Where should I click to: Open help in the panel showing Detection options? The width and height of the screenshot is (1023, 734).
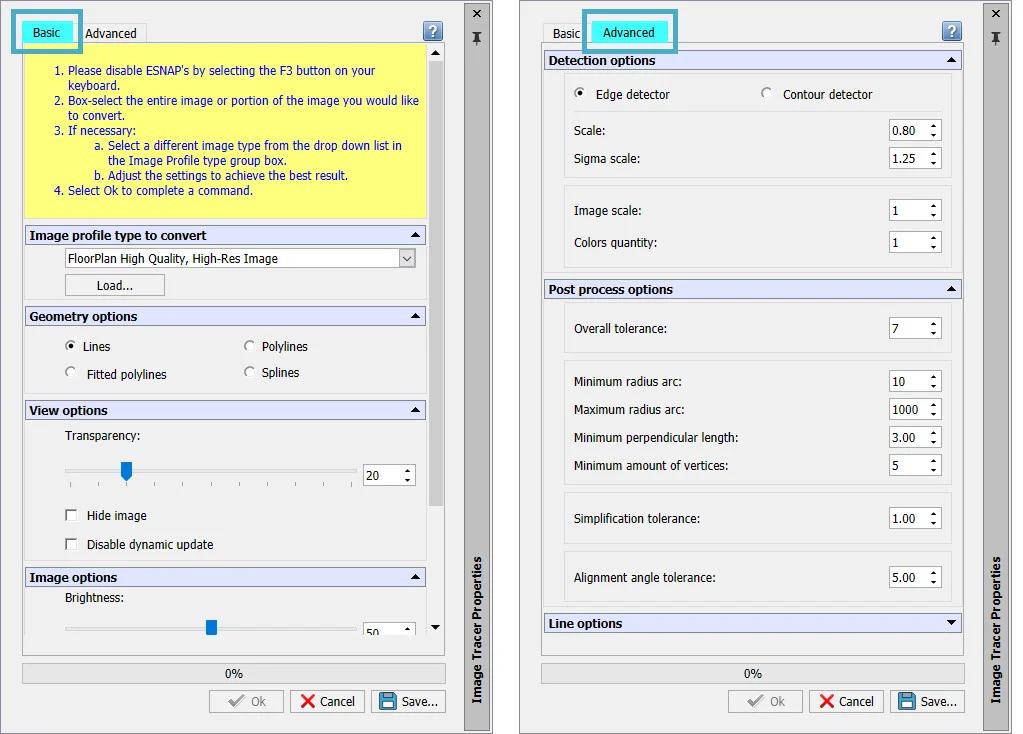[951, 32]
